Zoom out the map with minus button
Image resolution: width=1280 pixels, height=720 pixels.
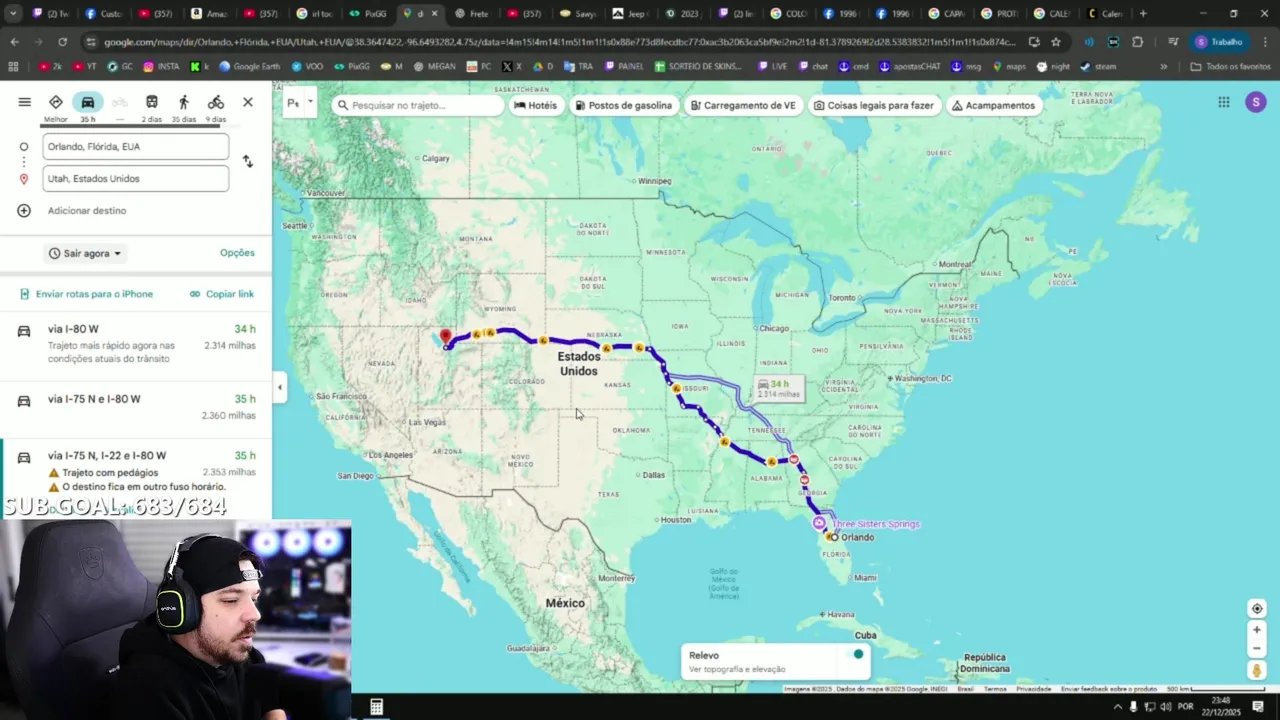1257,648
